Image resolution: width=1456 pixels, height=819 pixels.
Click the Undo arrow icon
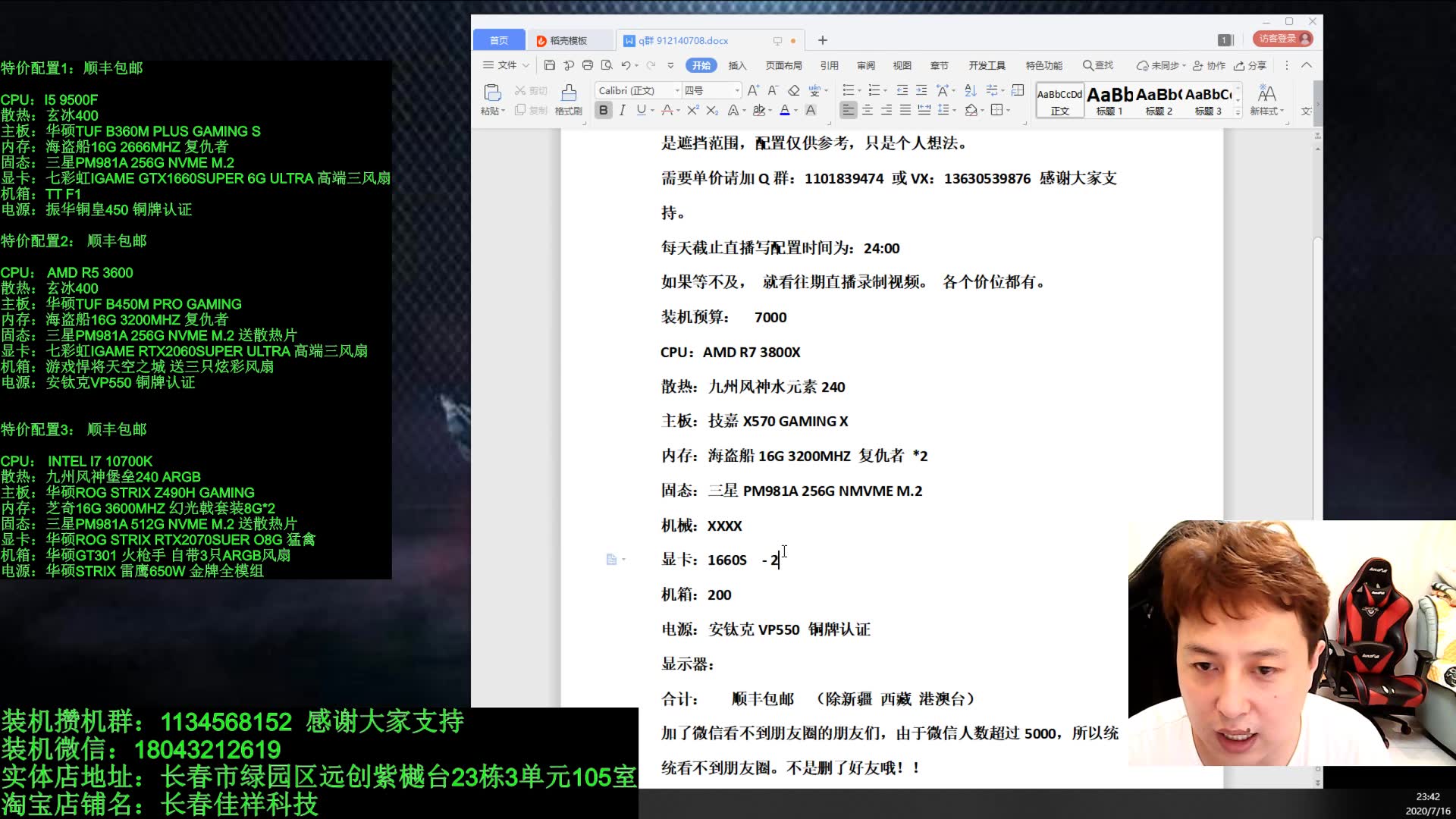click(626, 65)
